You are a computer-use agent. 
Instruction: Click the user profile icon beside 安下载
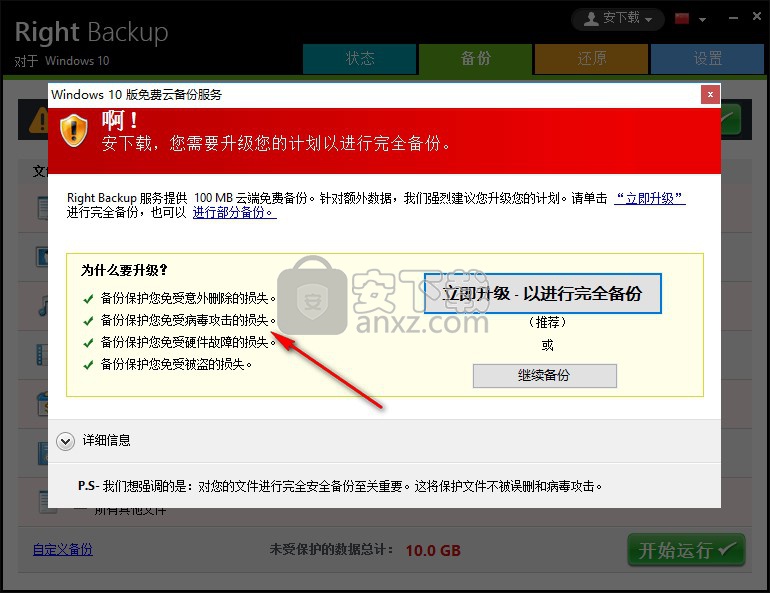click(591, 19)
